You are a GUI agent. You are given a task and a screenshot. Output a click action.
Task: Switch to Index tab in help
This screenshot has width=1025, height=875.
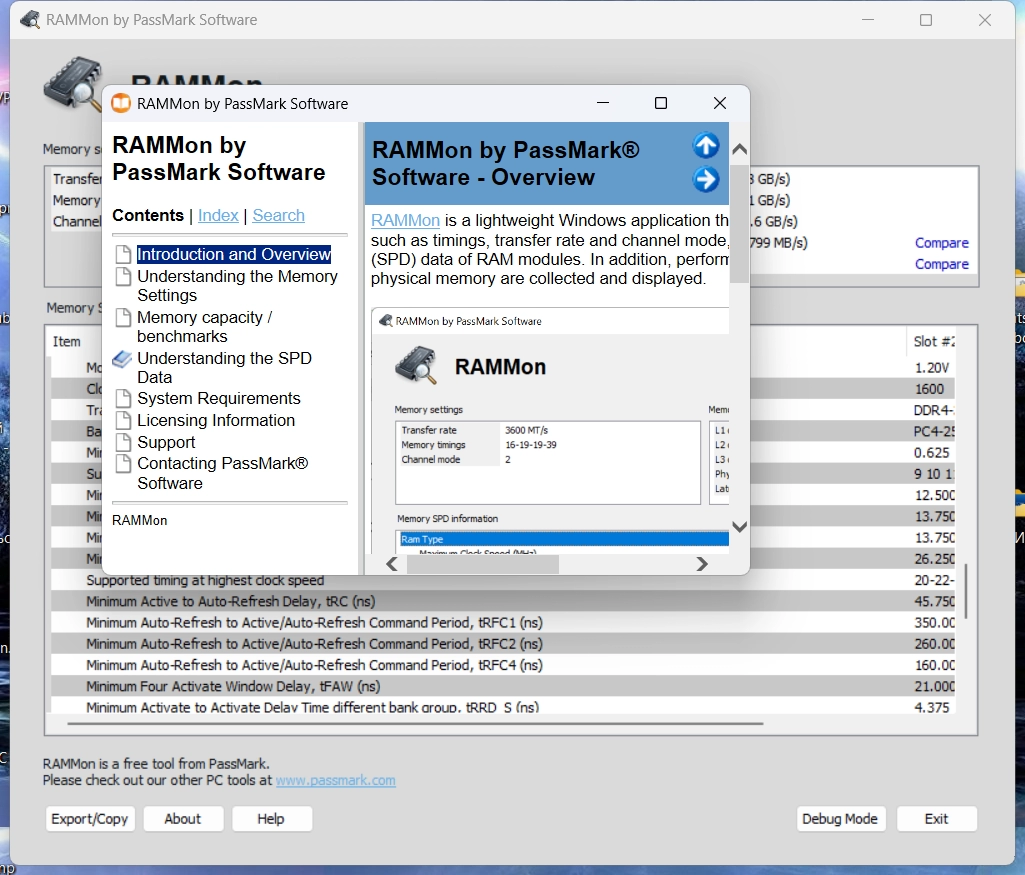point(218,215)
